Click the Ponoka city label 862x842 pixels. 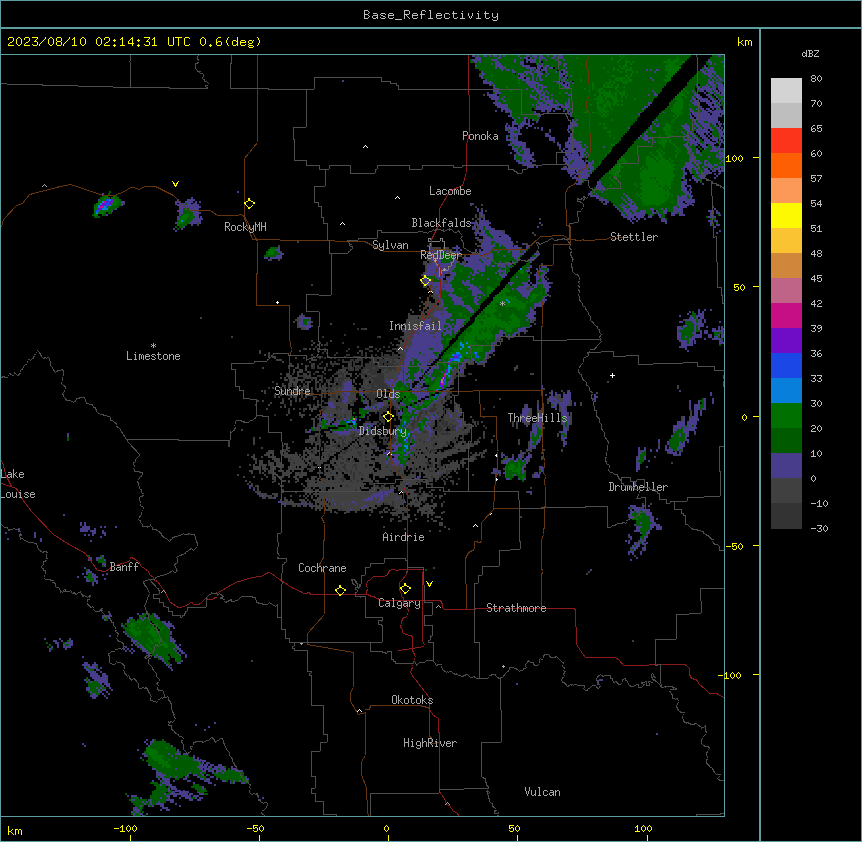(480, 136)
